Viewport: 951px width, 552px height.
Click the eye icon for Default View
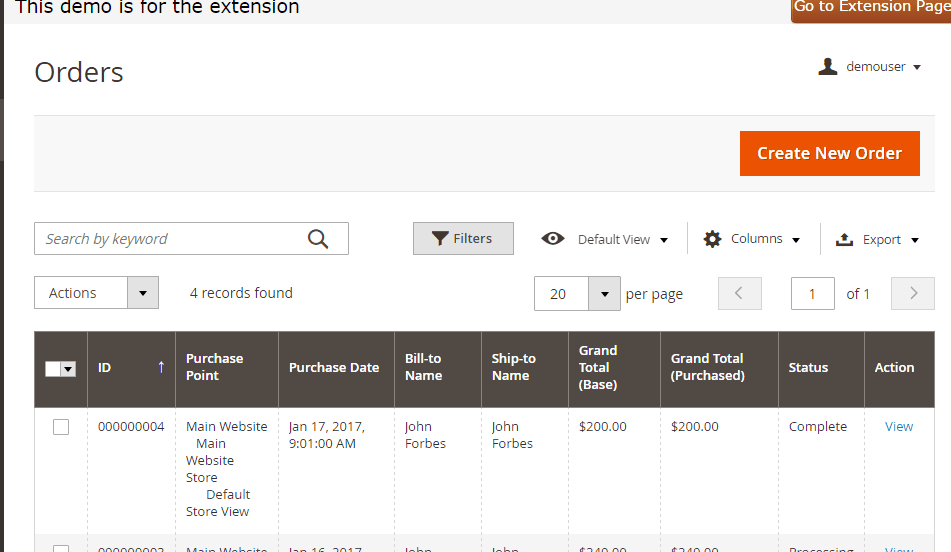[553, 239]
